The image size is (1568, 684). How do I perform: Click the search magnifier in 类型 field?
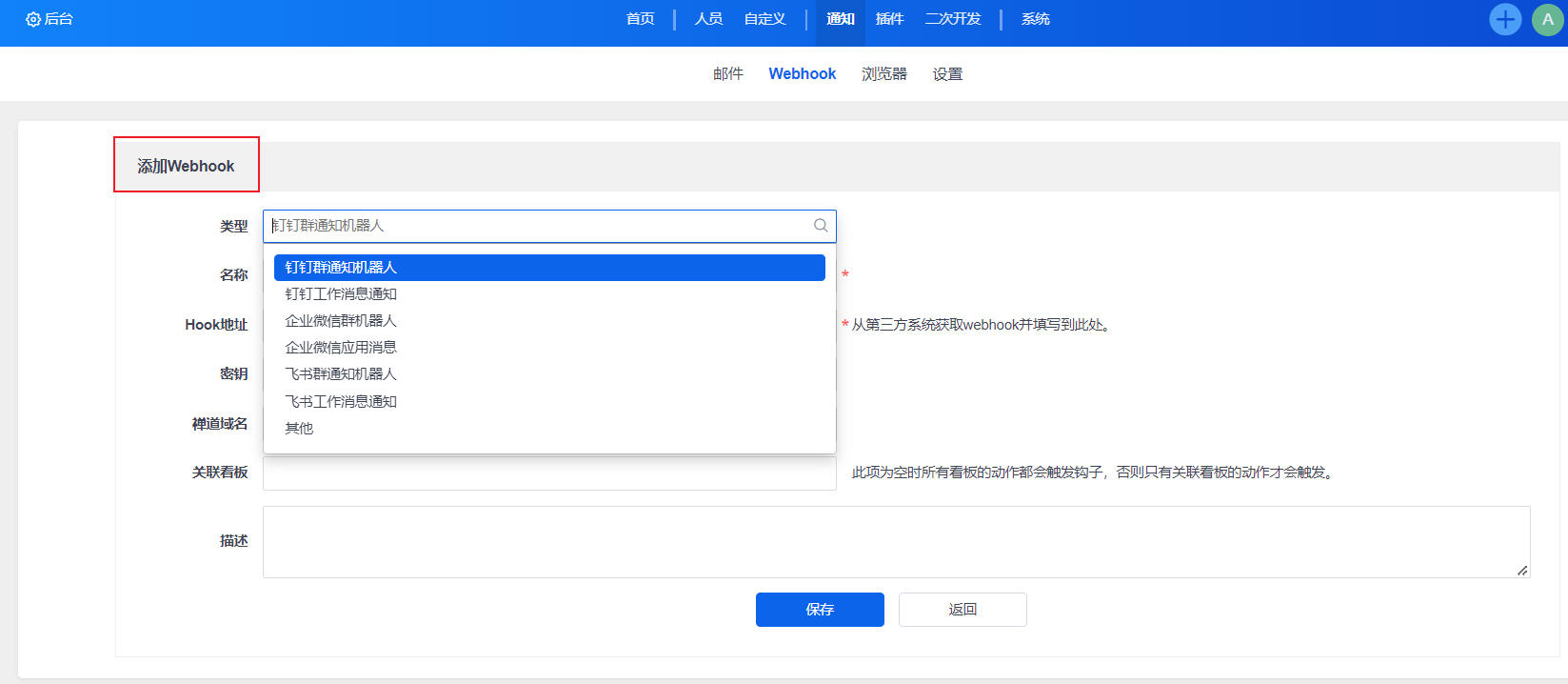coord(820,226)
